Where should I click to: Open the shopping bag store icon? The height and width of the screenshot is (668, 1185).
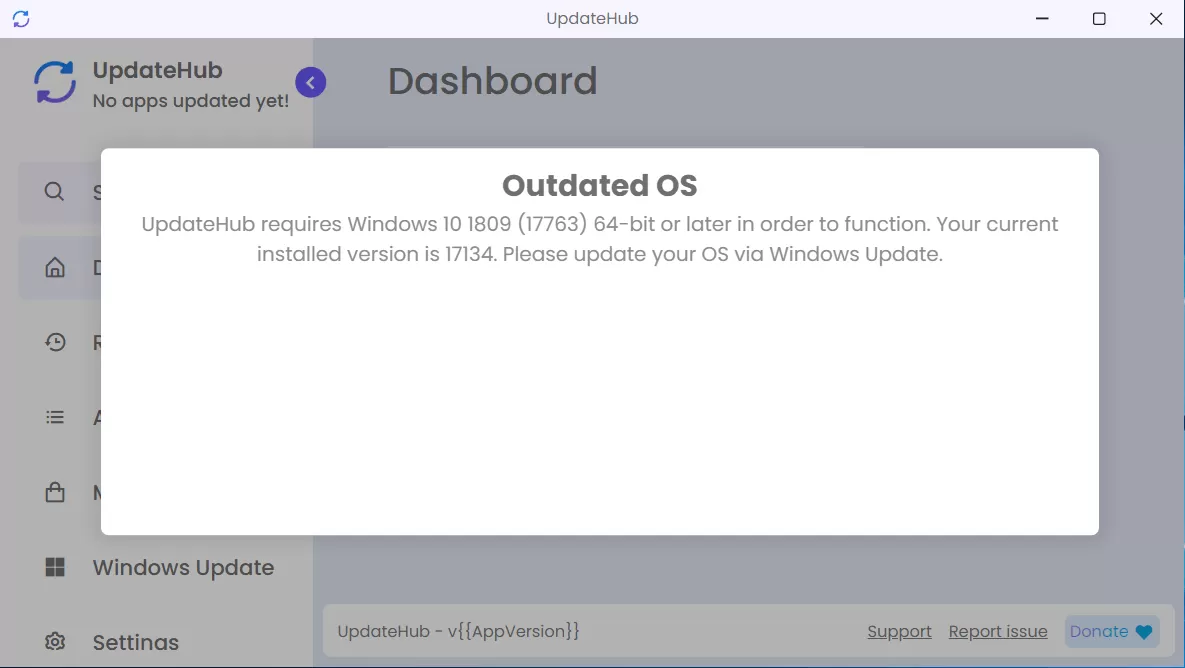(55, 492)
